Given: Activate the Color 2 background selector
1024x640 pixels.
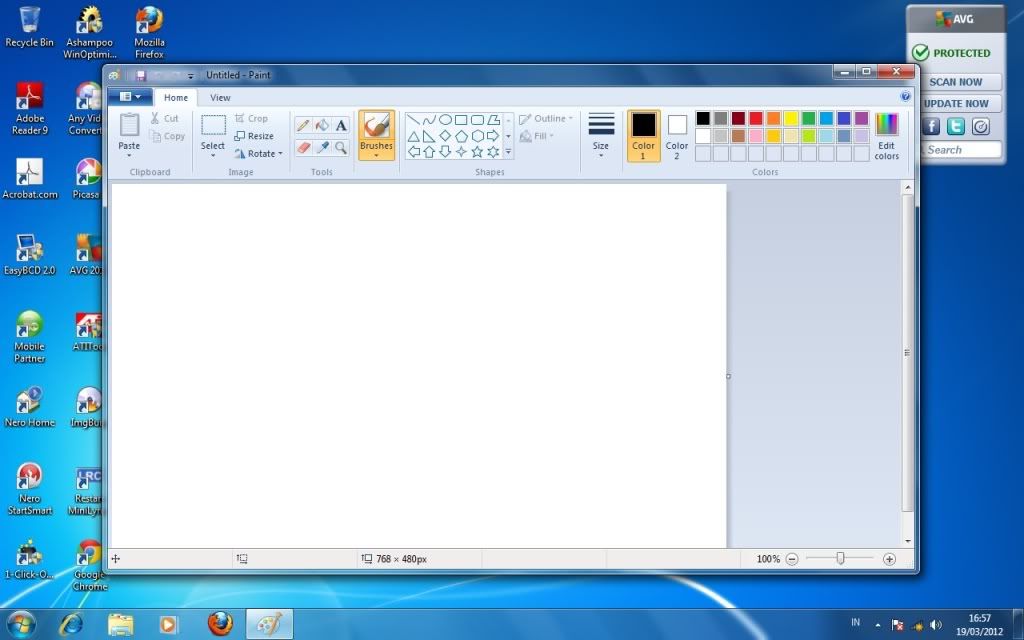Looking at the screenshot, I should 677,135.
